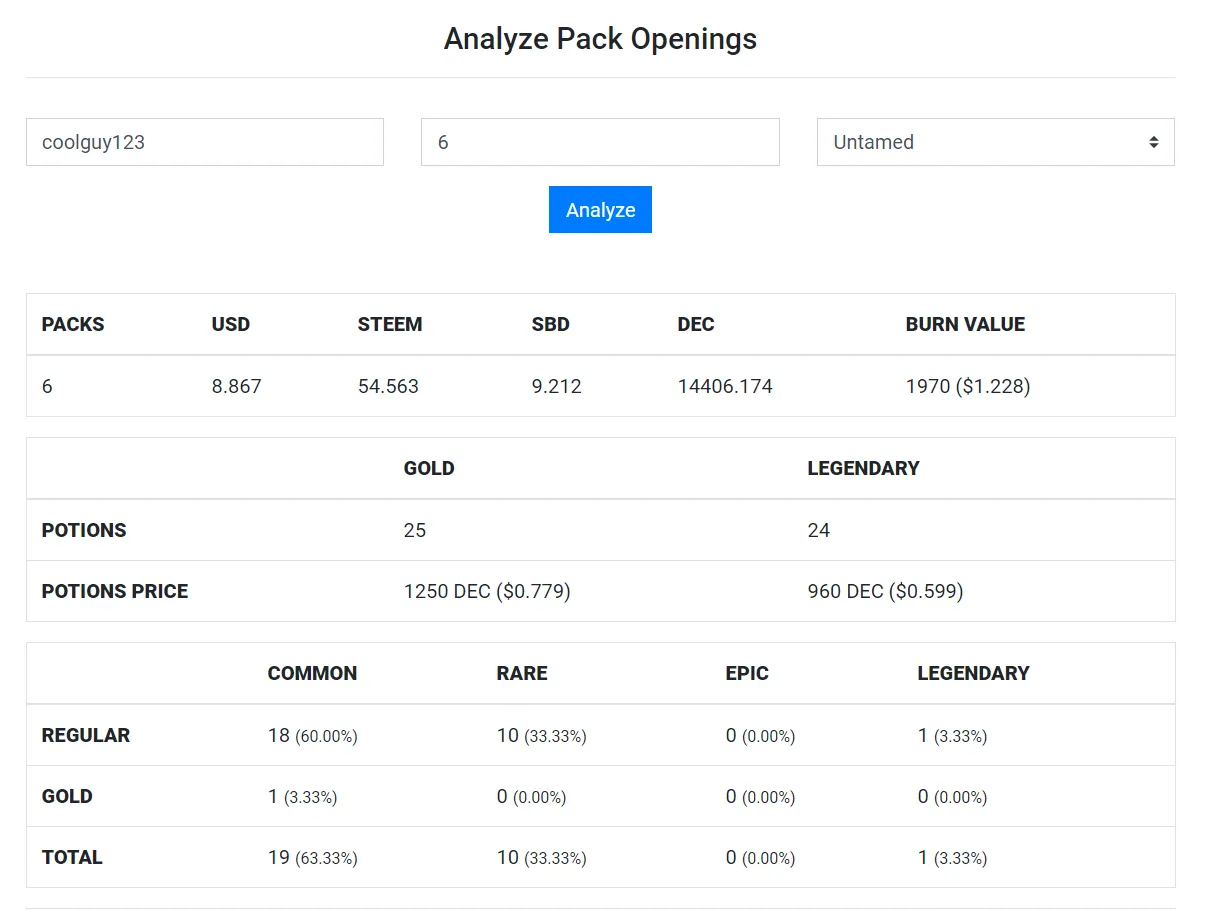Select regular legendary cell 1 (3.33%)

952,735
